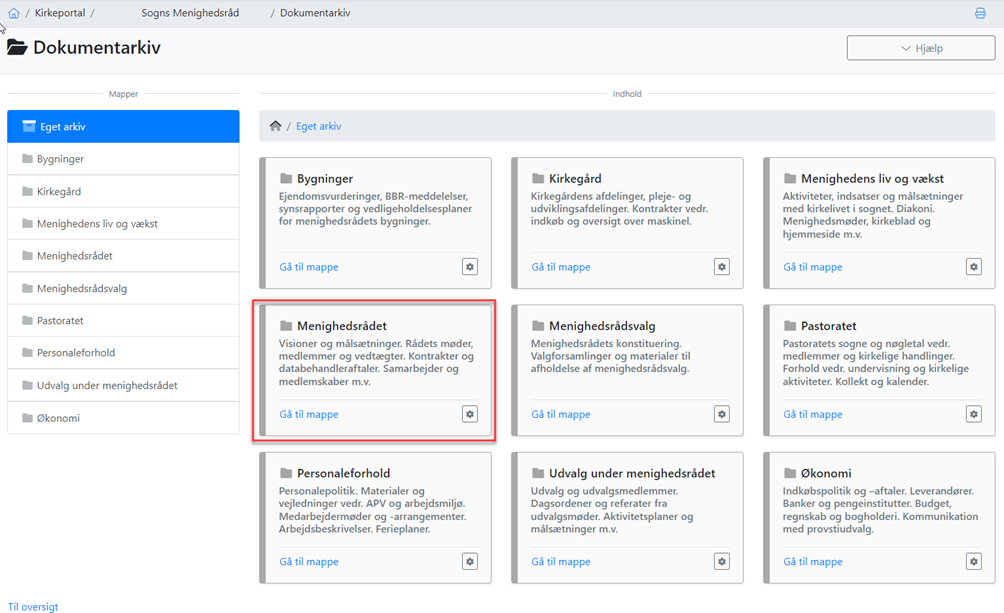
Task: Select Menighedens liv og vækst in sidebar
Action: [x=123, y=224]
